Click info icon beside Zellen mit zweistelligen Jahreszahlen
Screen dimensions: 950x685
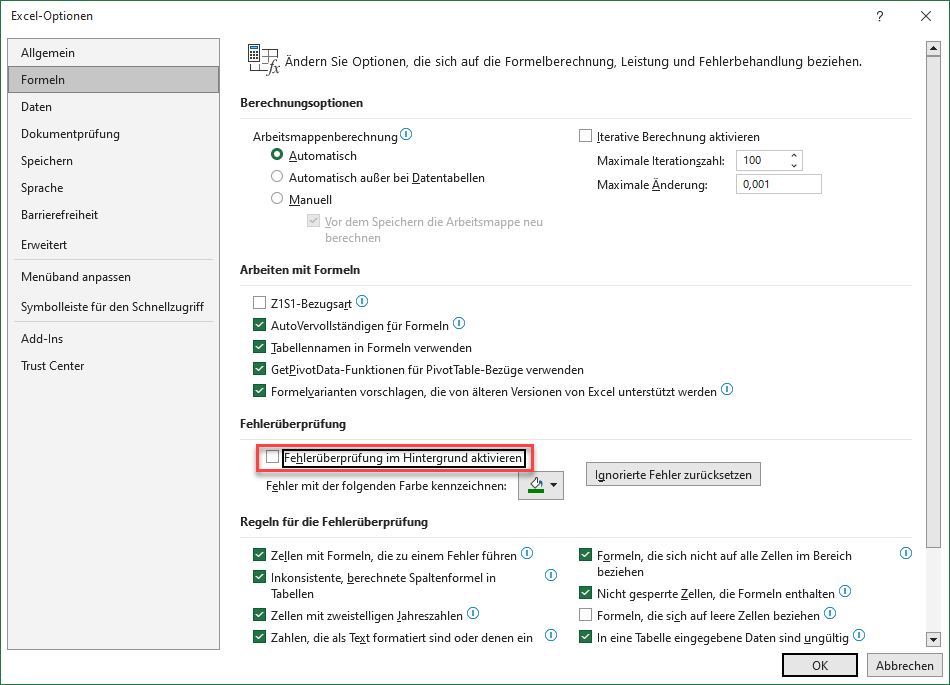click(473, 614)
